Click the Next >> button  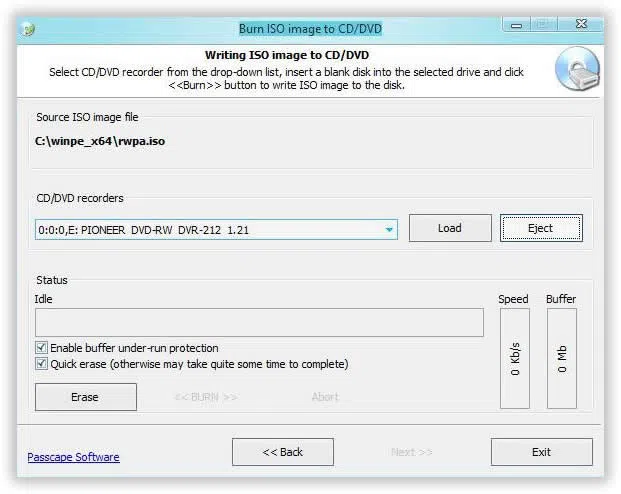coord(411,452)
